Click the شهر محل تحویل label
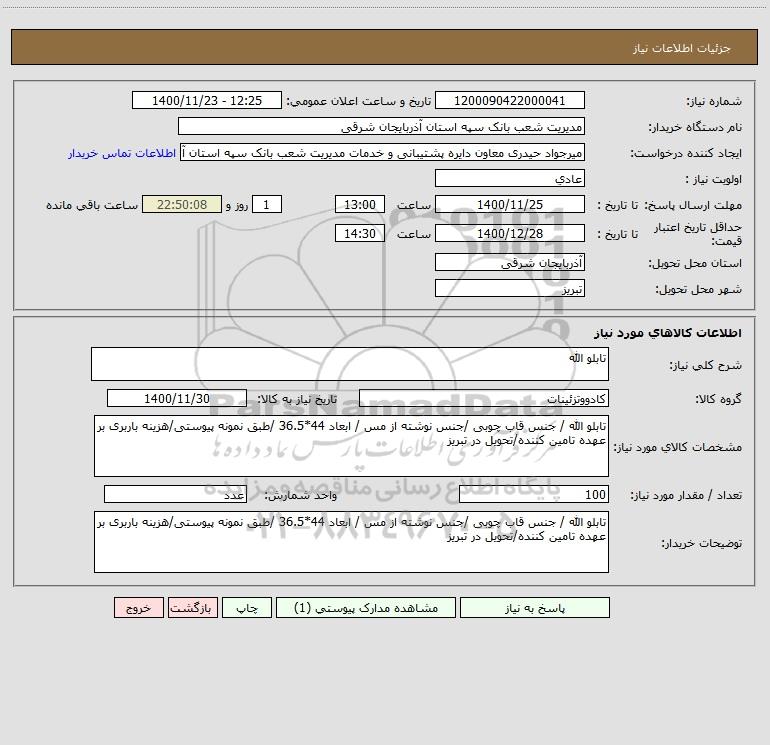This screenshot has width=770, height=745. 699,289
